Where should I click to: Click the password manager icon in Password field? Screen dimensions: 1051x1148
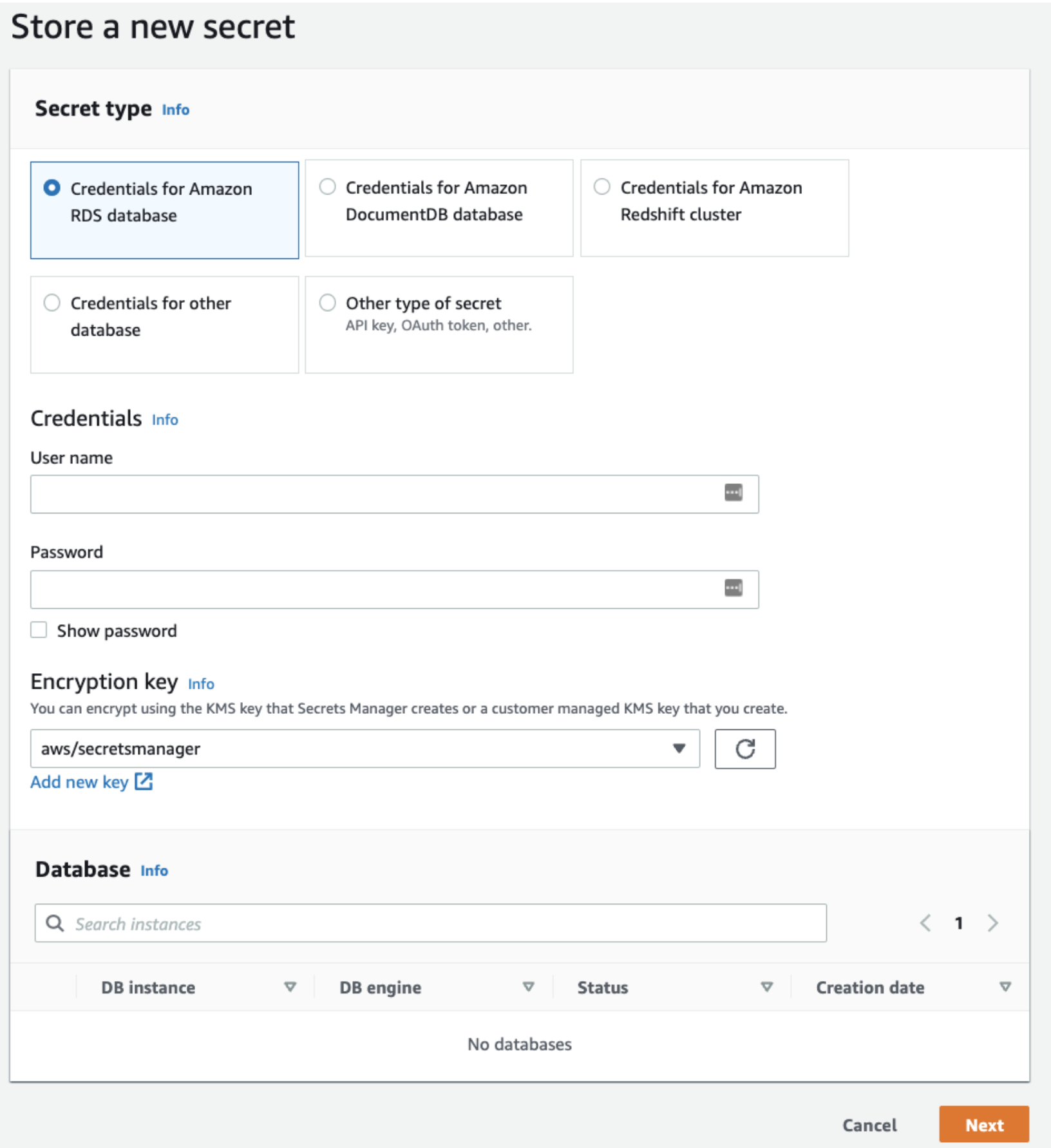pos(733,588)
